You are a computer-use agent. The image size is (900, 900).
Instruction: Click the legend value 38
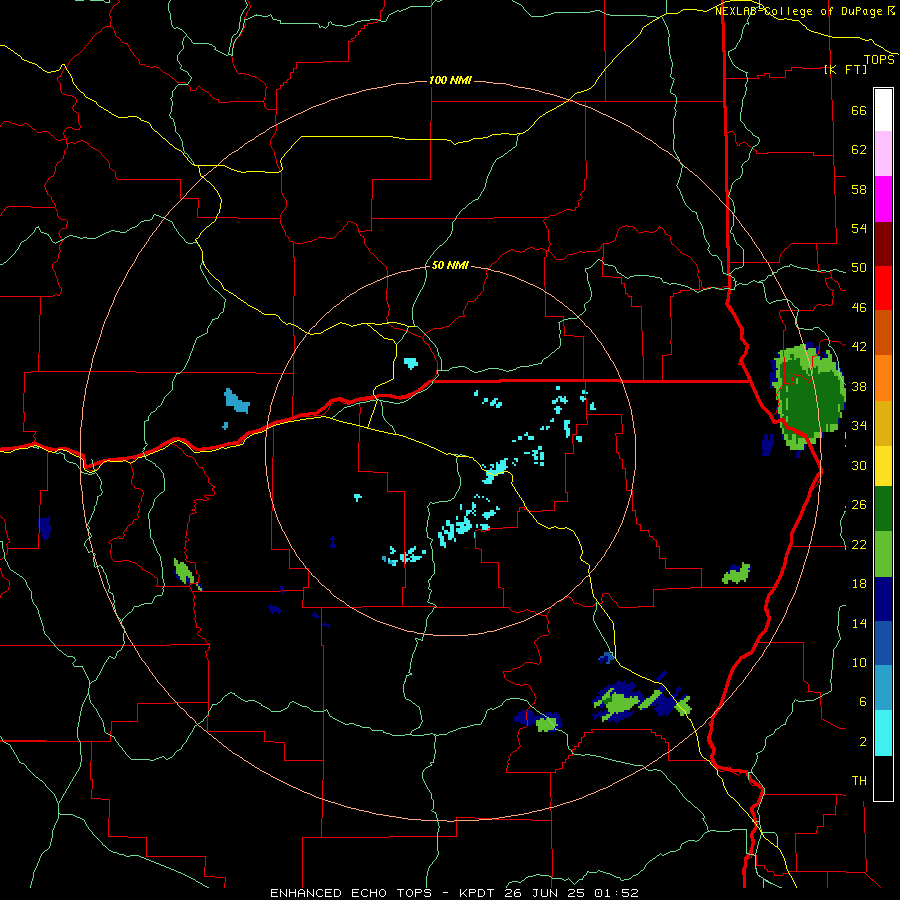pos(859,386)
